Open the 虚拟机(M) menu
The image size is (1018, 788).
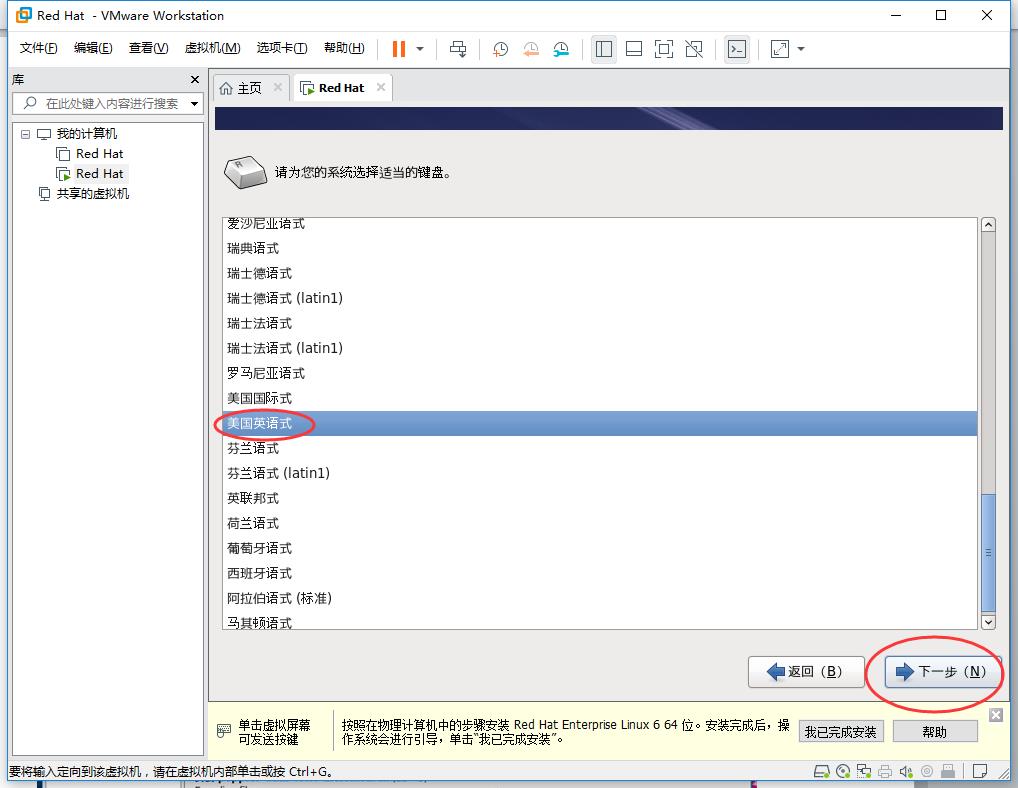tap(212, 48)
